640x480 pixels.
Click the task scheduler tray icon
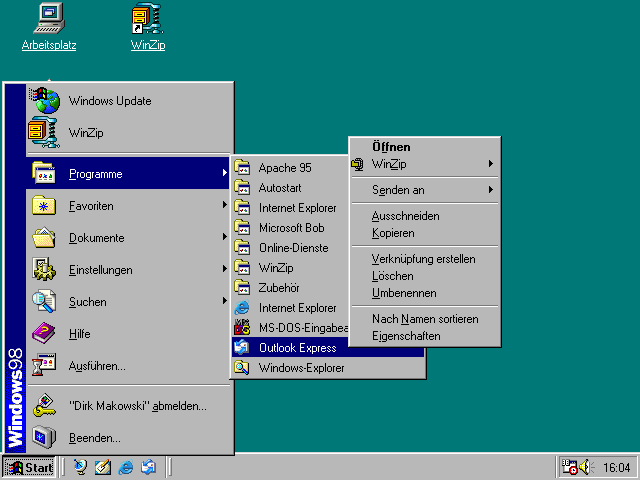click(x=569, y=467)
